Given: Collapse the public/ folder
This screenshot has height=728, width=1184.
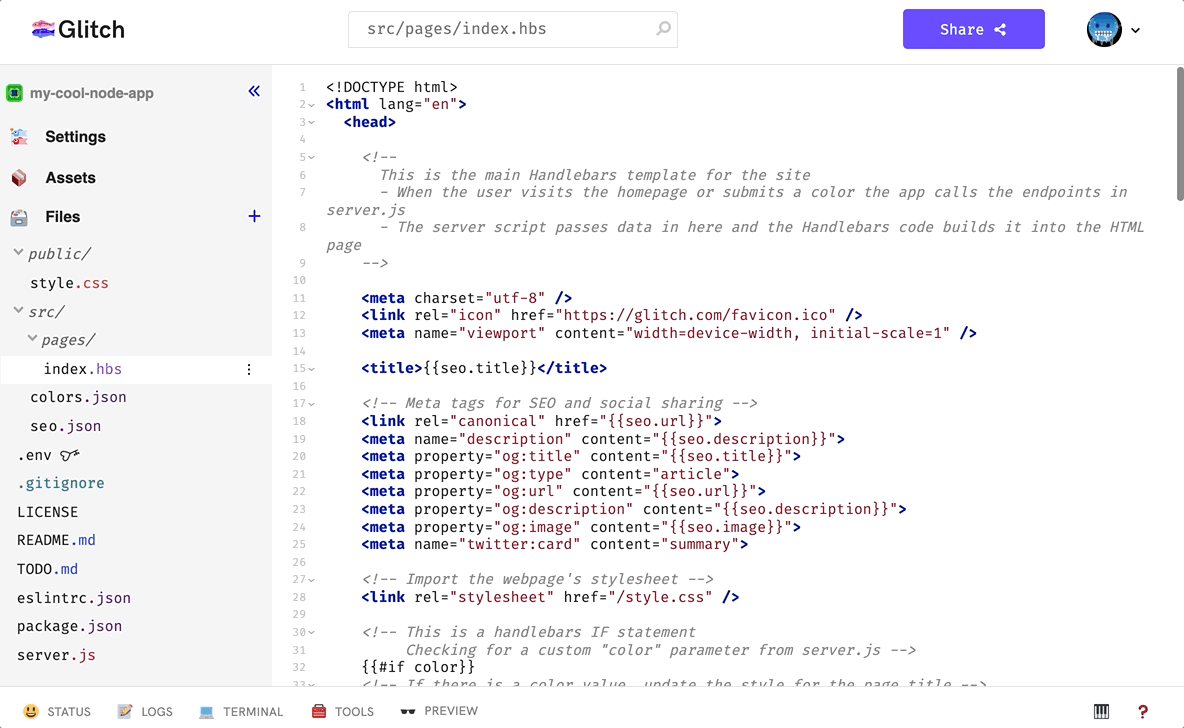Looking at the screenshot, I should tap(19, 254).
